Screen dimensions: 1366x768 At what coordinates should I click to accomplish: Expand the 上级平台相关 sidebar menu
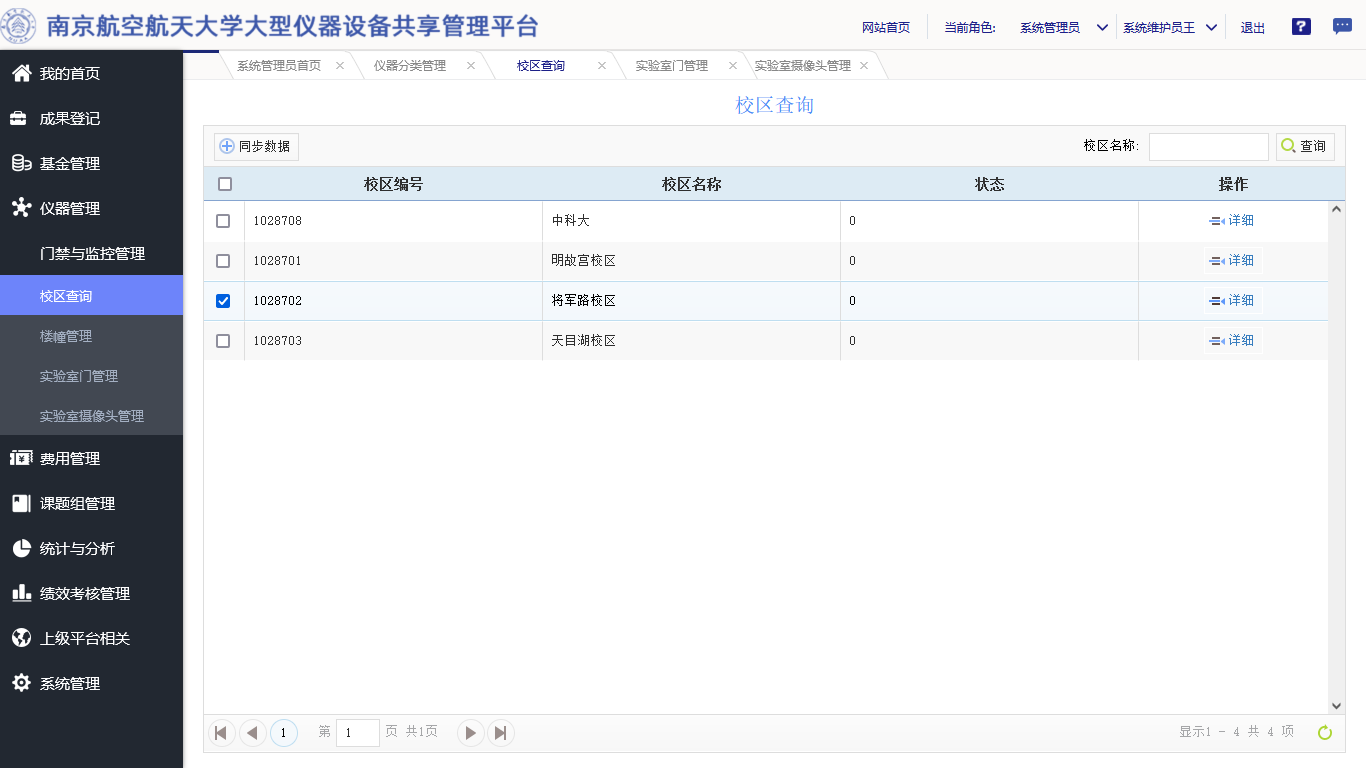point(91,638)
